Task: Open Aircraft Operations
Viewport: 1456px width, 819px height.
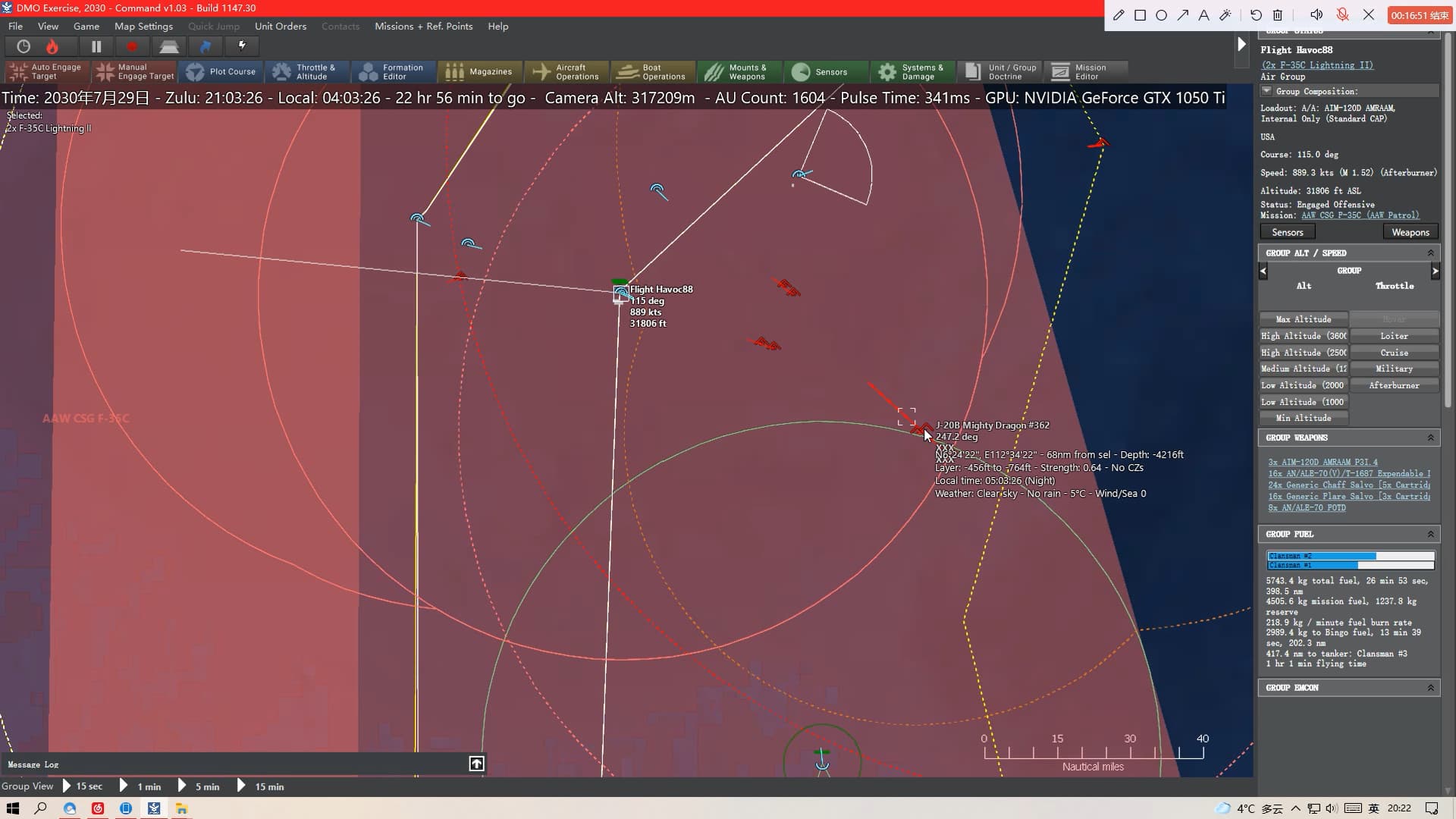Action: coord(566,72)
